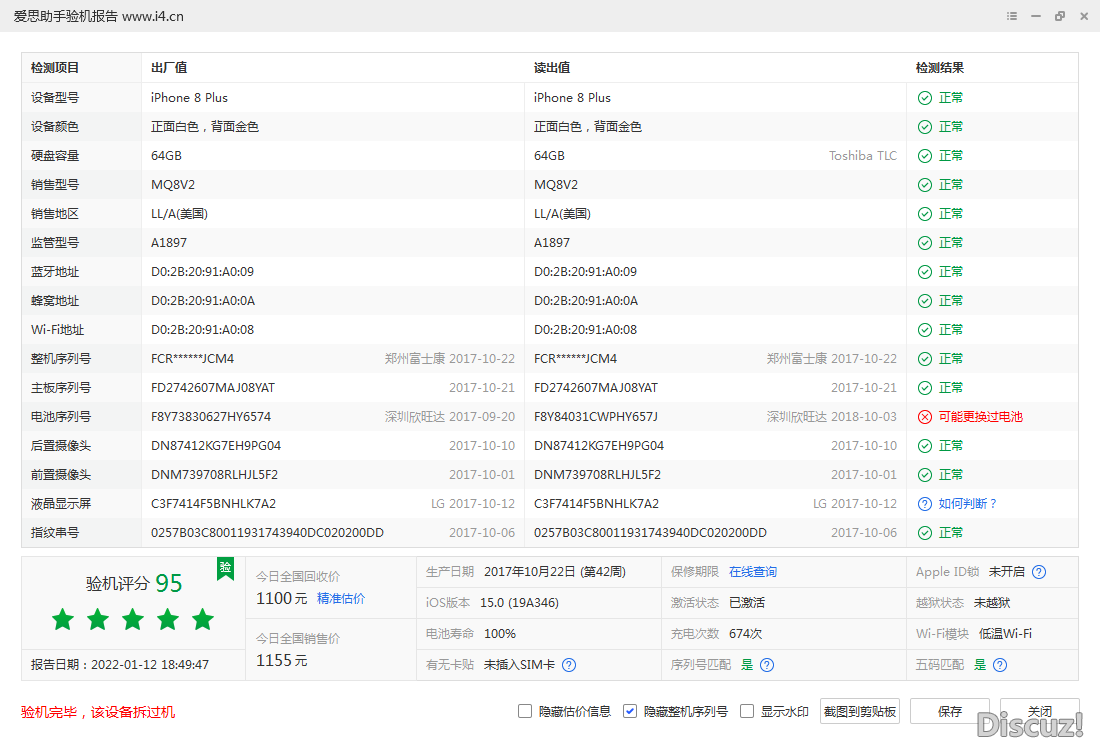Click help icon beside 序列号匹配
Screen dimensions: 1100x749
coord(767,665)
